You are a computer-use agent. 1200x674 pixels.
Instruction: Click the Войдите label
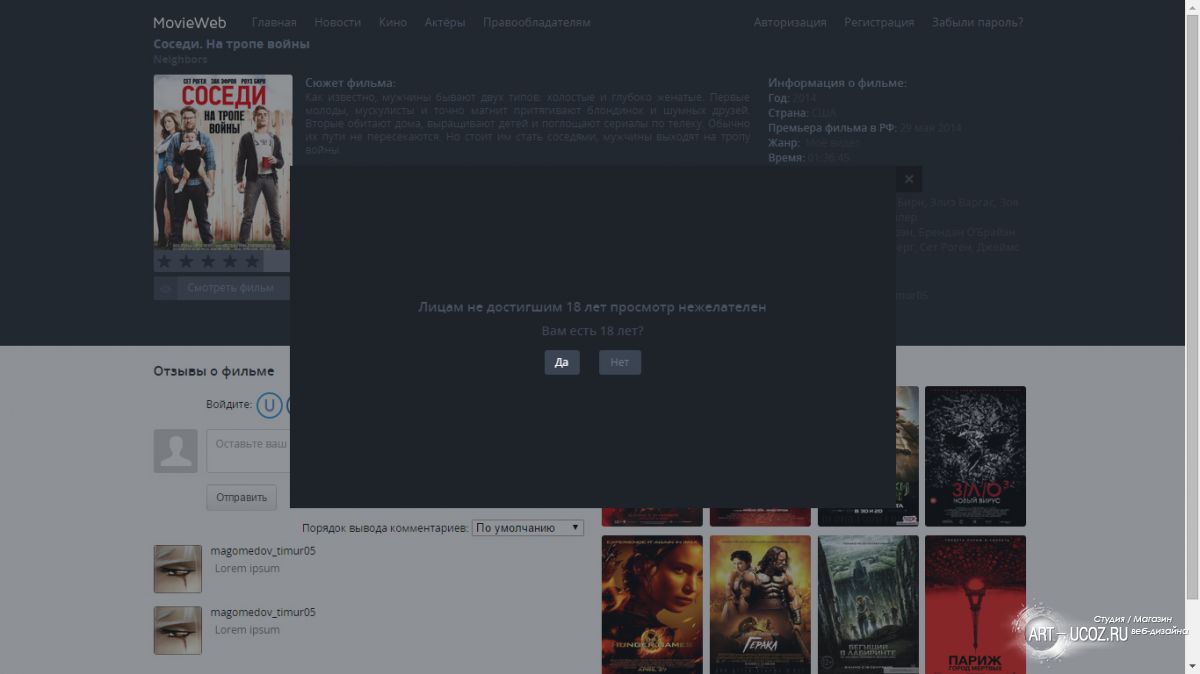click(x=229, y=405)
